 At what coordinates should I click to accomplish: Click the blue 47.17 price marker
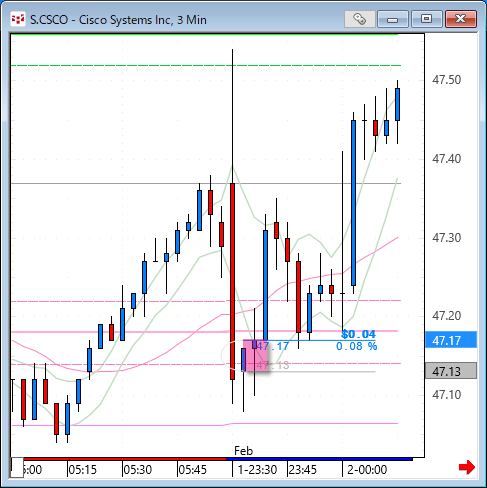(x=451, y=340)
